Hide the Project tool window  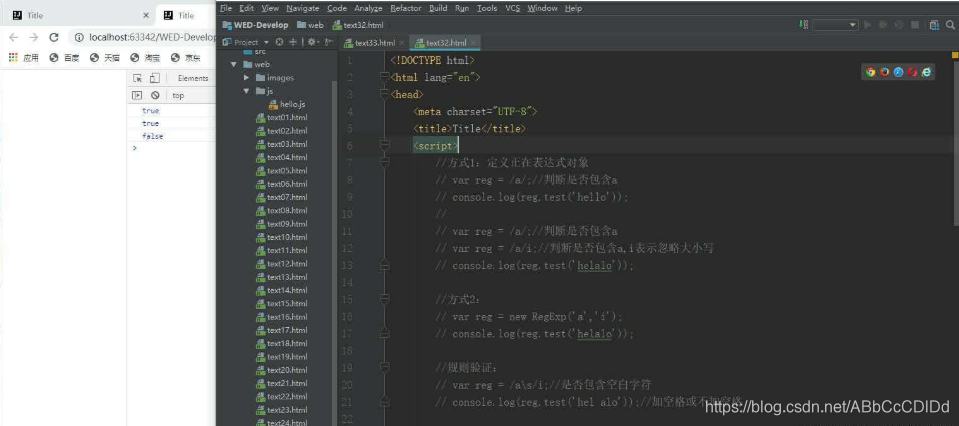click(329, 42)
